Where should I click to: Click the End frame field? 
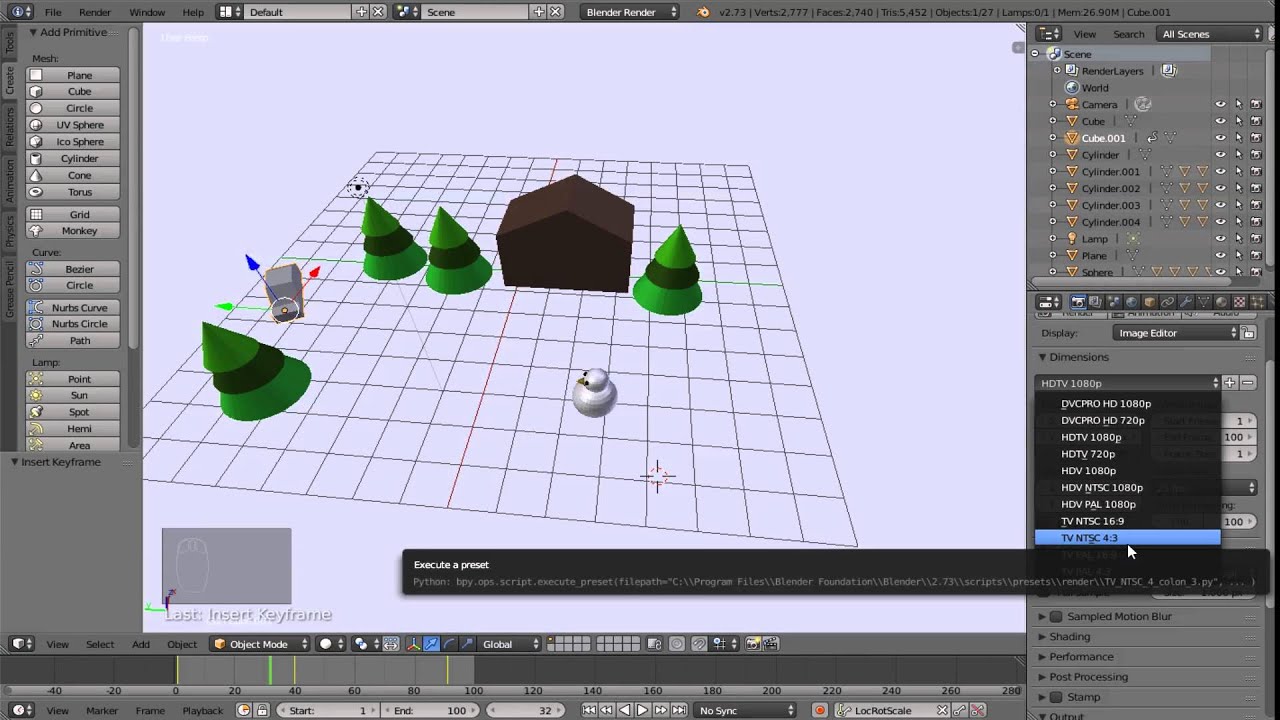point(431,710)
